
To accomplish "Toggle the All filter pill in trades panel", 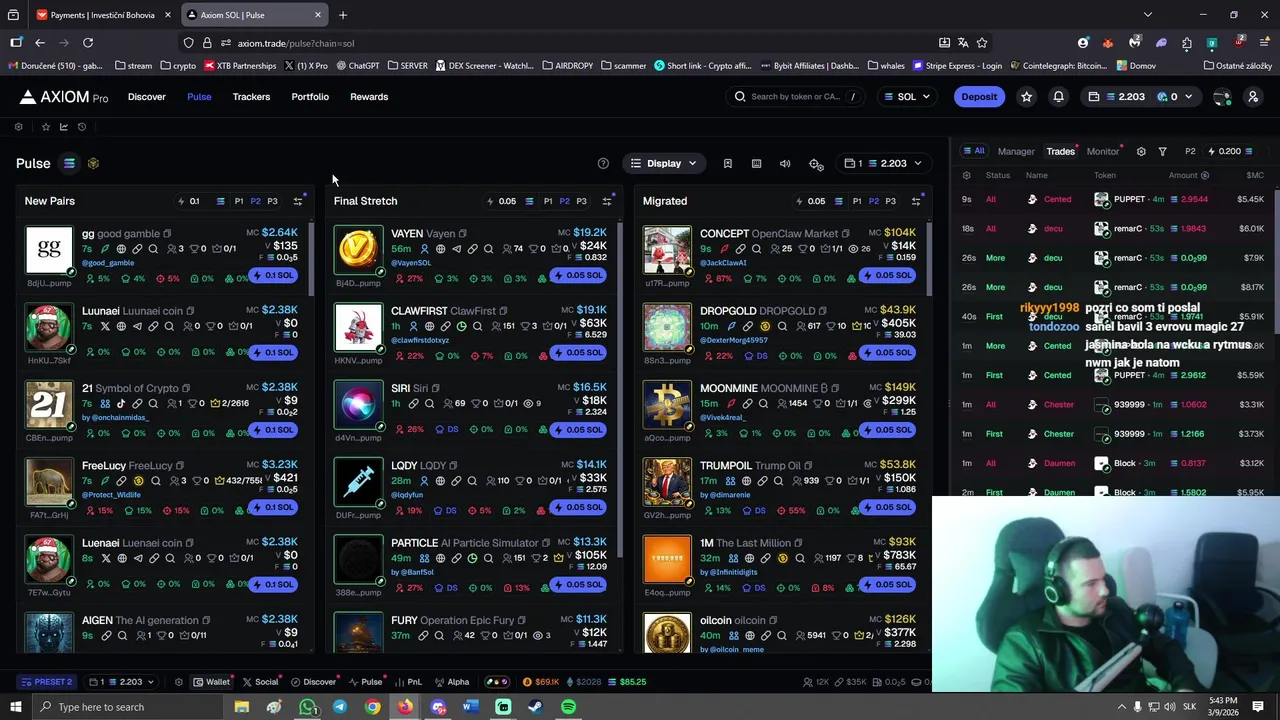I will (974, 151).
